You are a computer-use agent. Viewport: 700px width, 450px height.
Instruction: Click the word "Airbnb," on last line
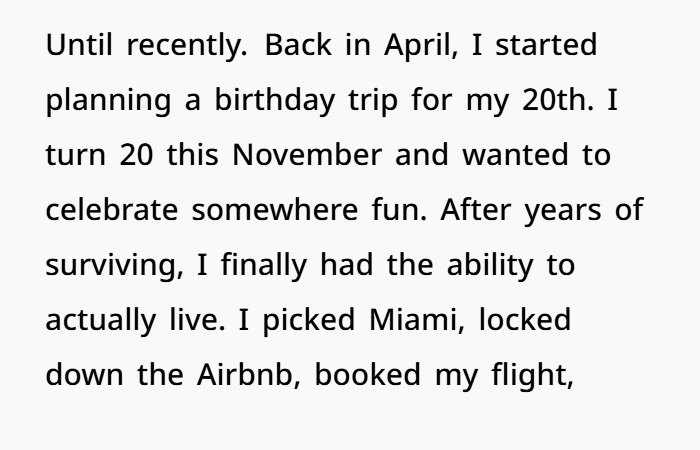coord(249,375)
